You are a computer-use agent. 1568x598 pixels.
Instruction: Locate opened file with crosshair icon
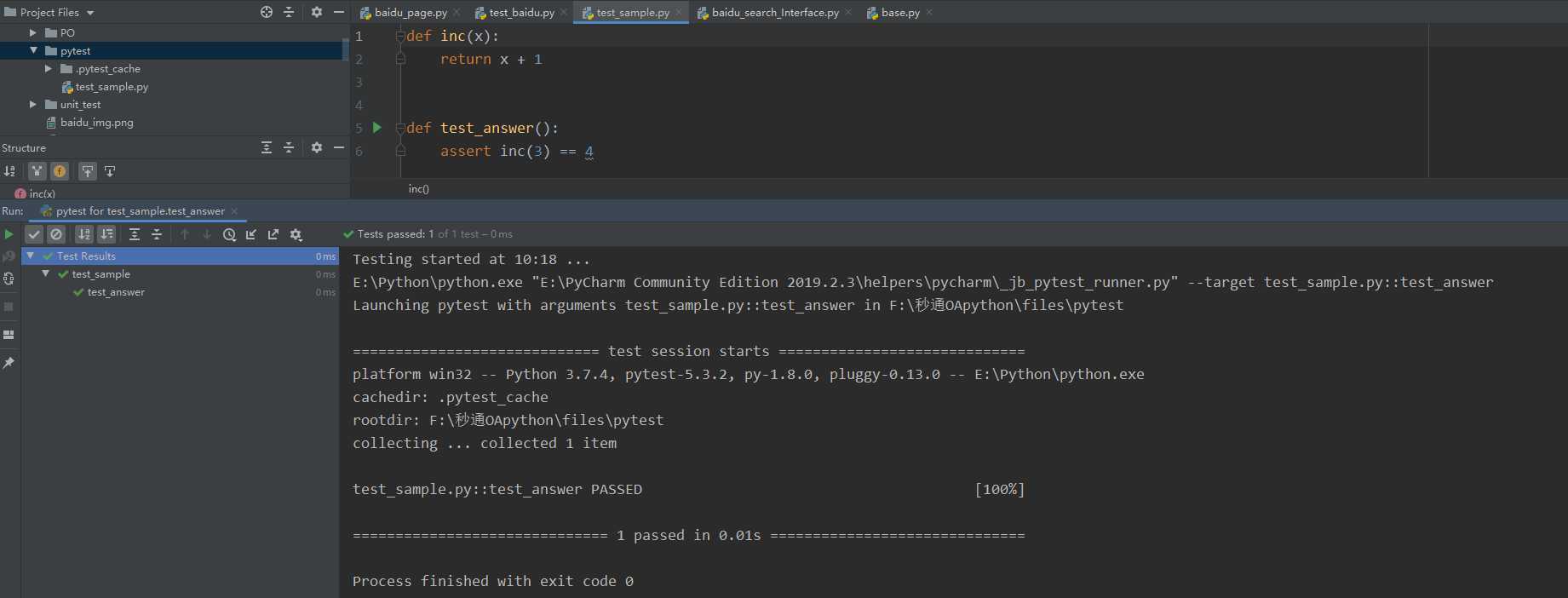click(267, 12)
